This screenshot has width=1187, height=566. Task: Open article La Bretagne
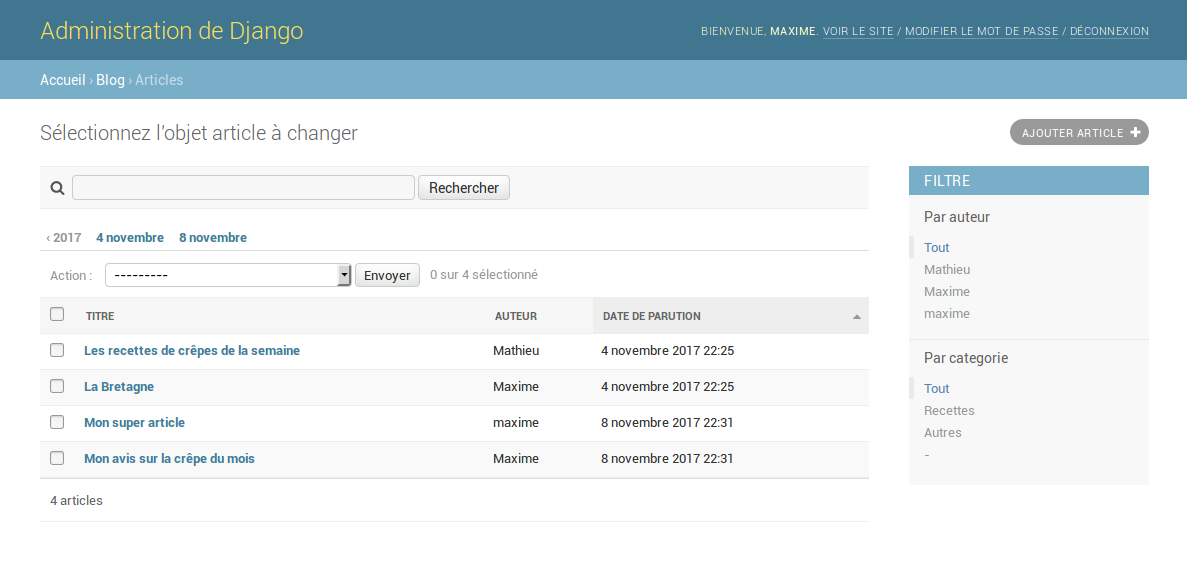click(x=119, y=387)
